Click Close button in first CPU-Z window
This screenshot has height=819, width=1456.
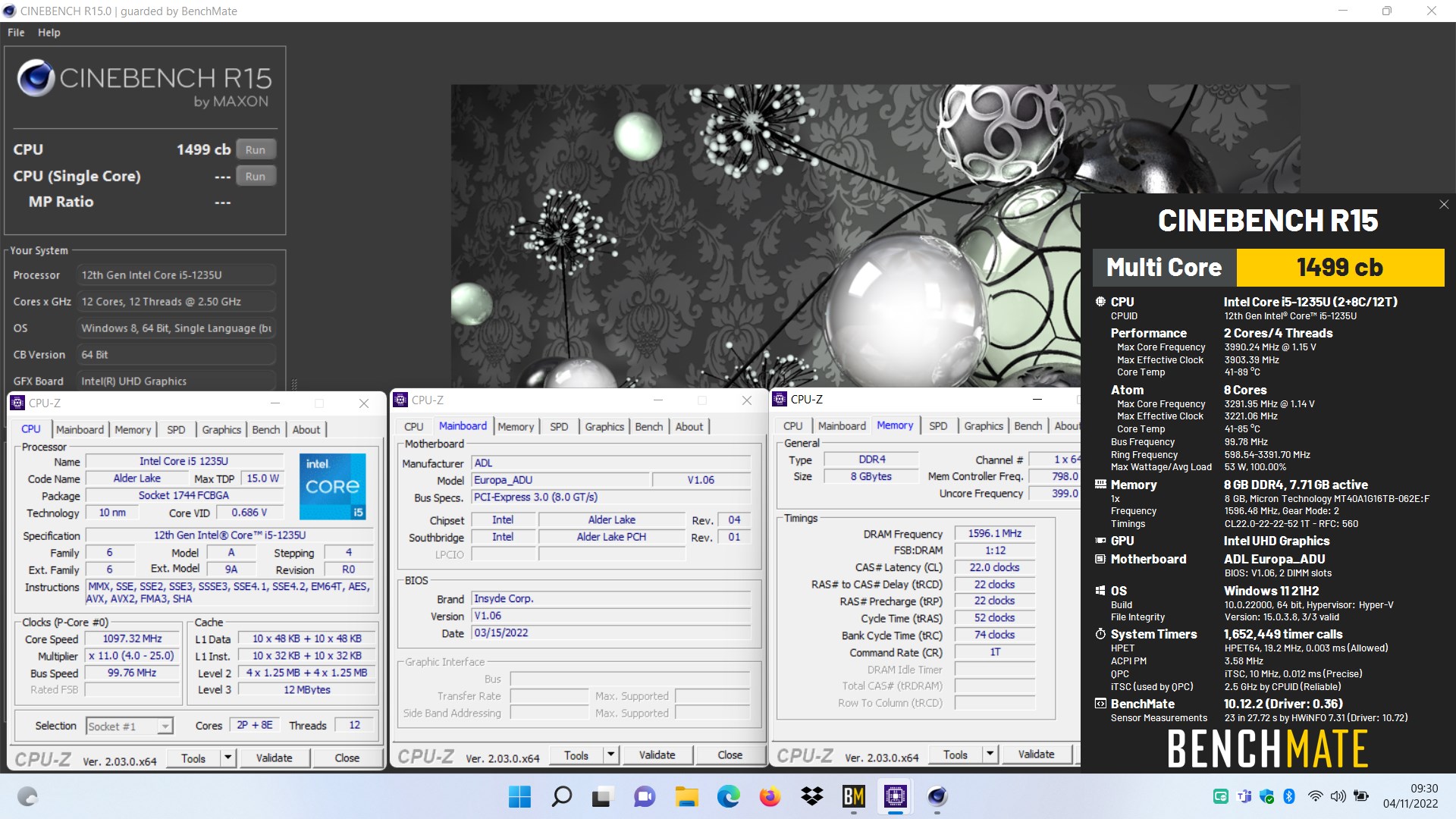(x=347, y=758)
